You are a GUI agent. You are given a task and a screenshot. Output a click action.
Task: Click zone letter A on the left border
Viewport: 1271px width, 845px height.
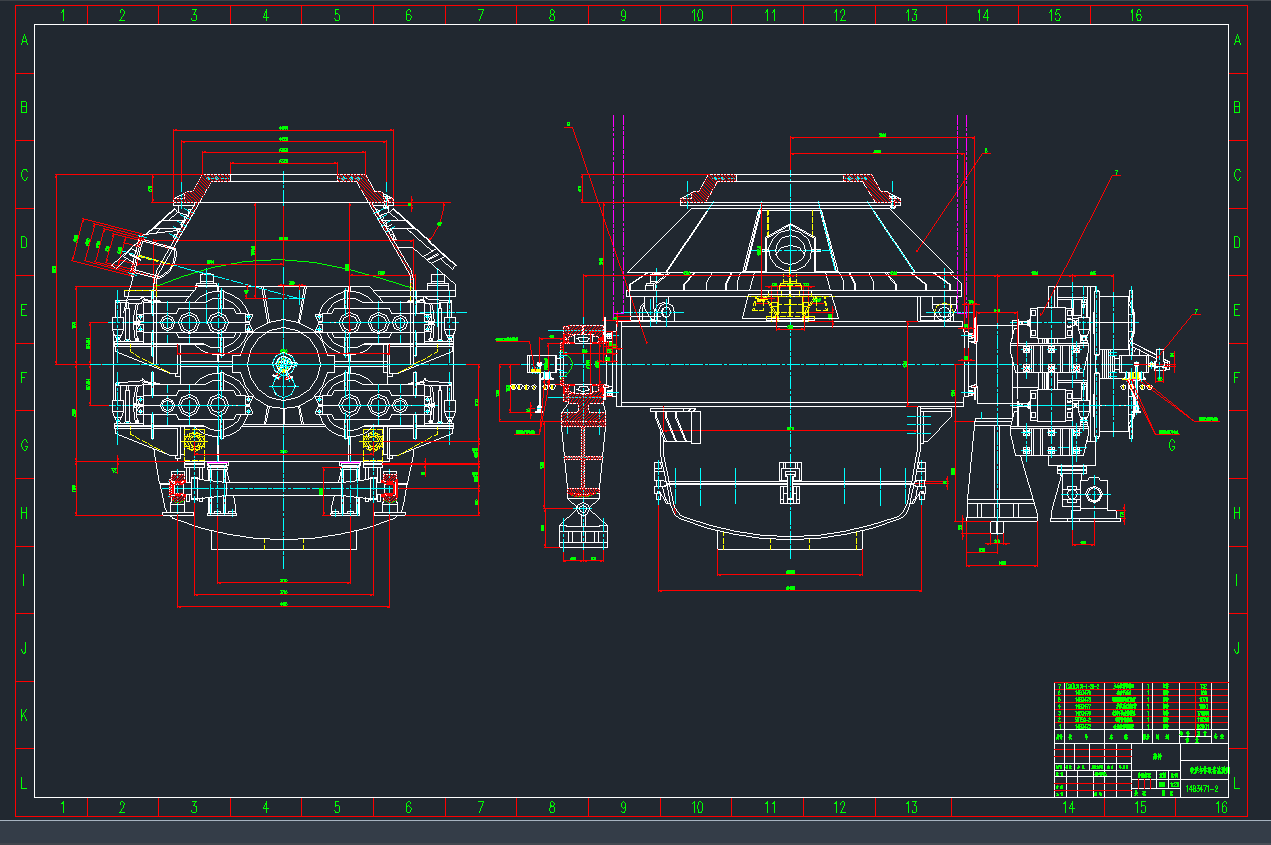pyautogui.click(x=24, y=40)
